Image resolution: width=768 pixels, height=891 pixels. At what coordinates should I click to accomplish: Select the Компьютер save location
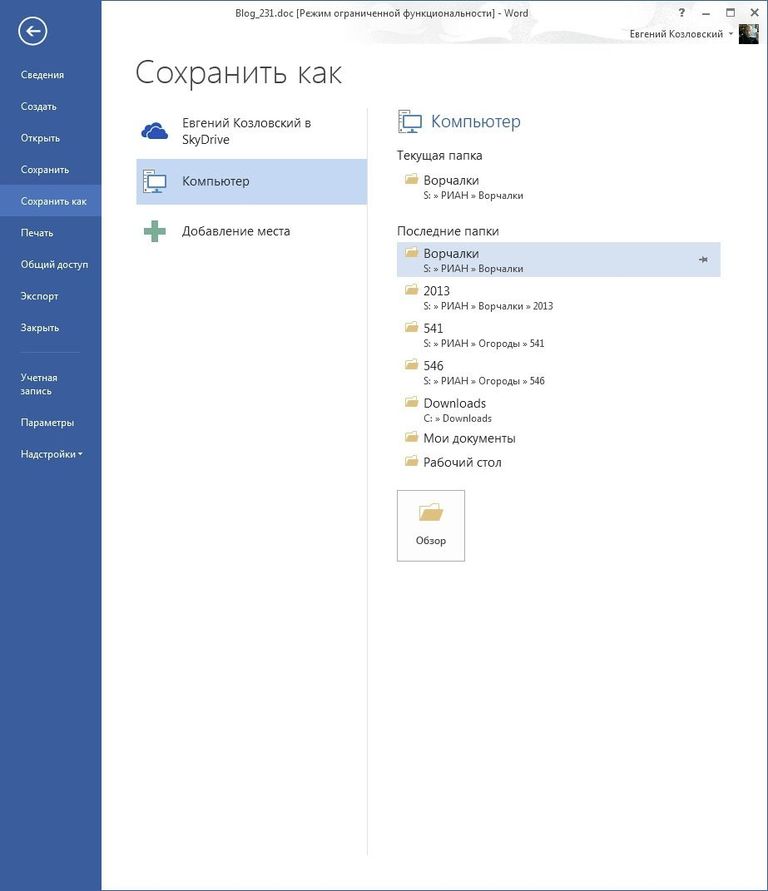(x=252, y=182)
